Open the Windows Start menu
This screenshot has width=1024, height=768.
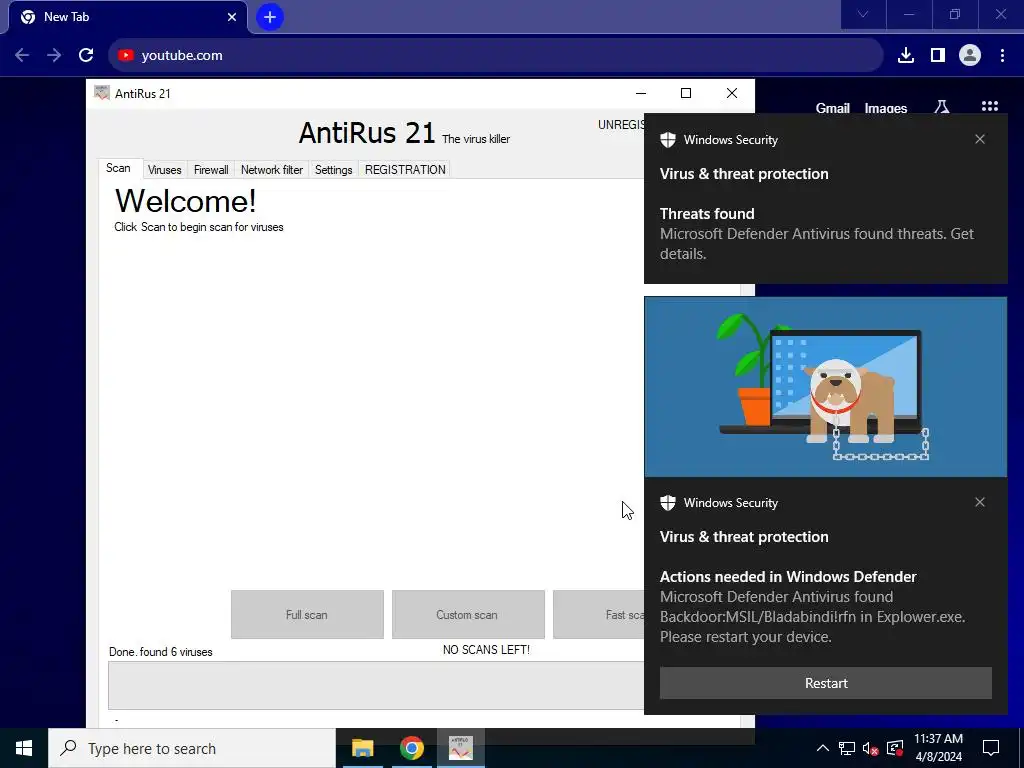click(x=24, y=748)
